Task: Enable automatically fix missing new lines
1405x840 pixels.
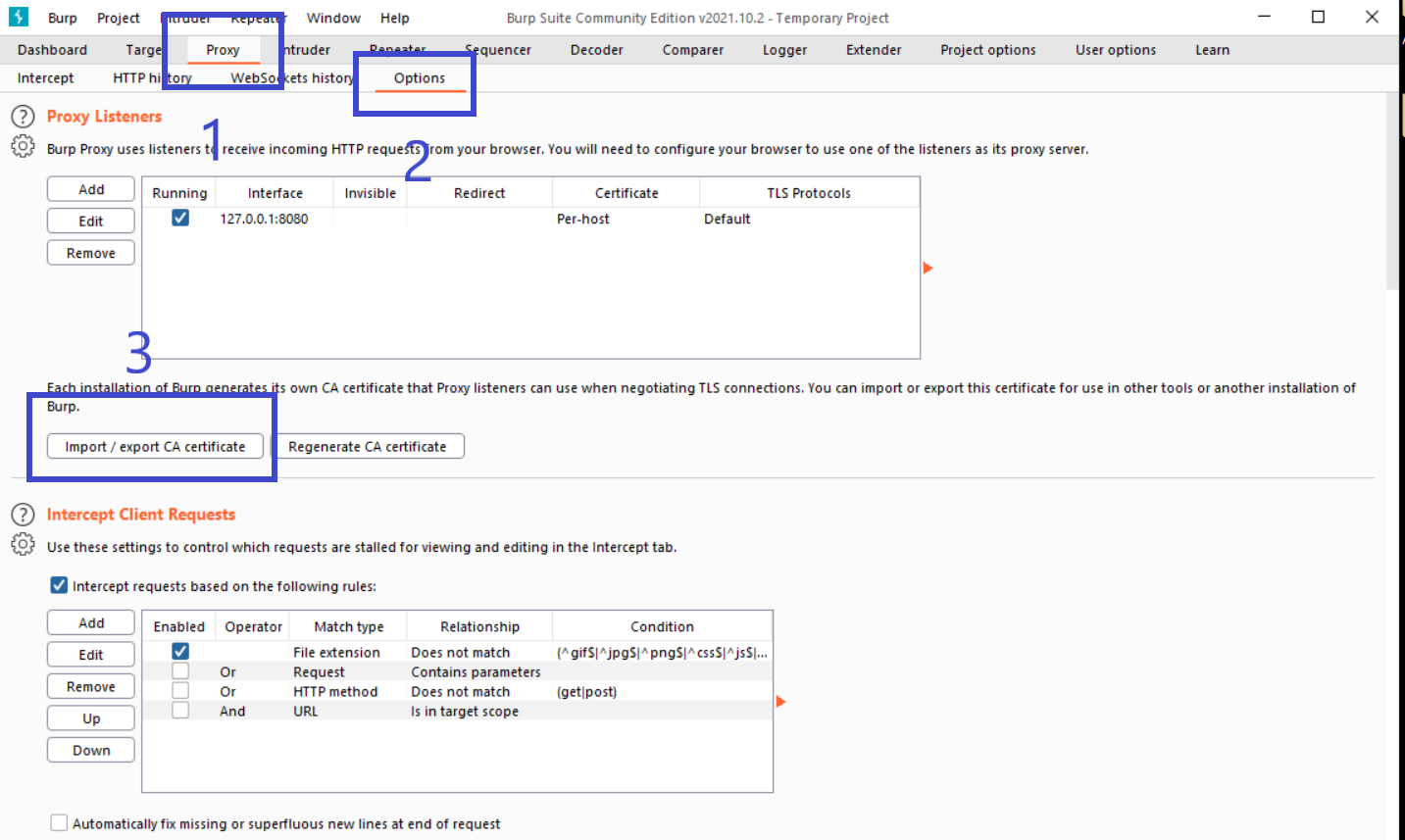Action: 59,822
